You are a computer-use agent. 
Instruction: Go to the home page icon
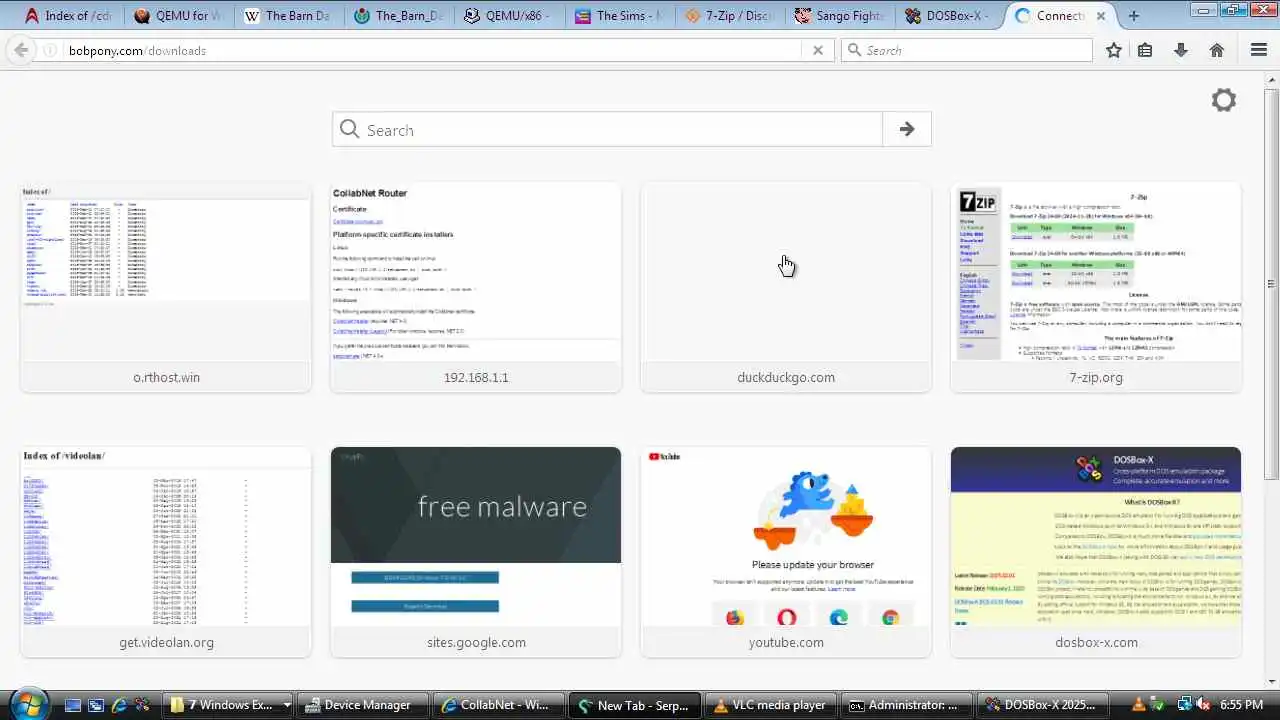[x=1217, y=50]
